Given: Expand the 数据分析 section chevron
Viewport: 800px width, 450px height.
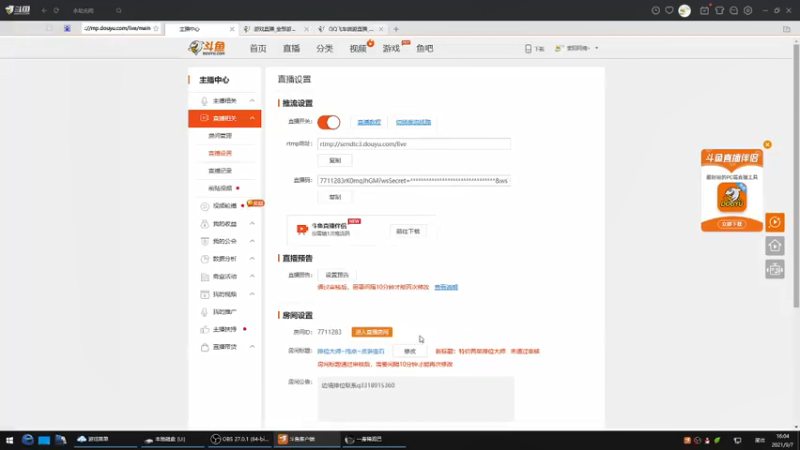Looking at the screenshot, I should click(x=252, y=259).
